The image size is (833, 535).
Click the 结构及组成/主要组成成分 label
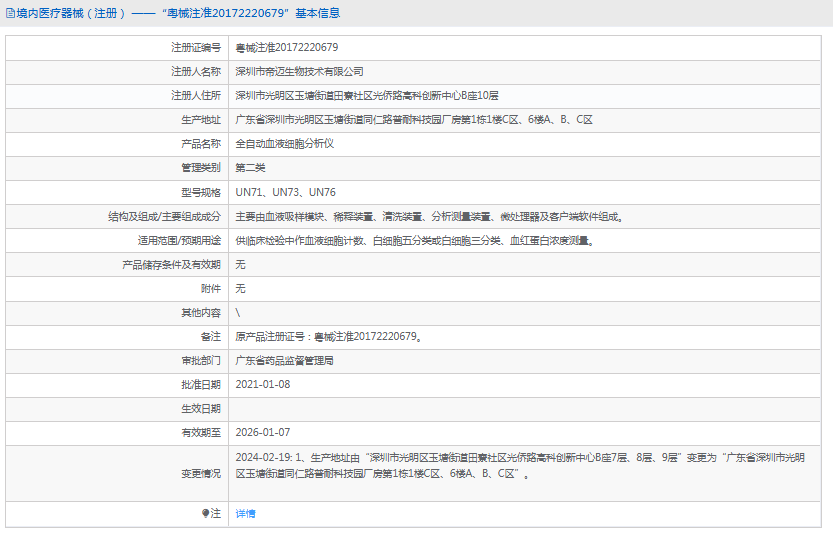164,217
